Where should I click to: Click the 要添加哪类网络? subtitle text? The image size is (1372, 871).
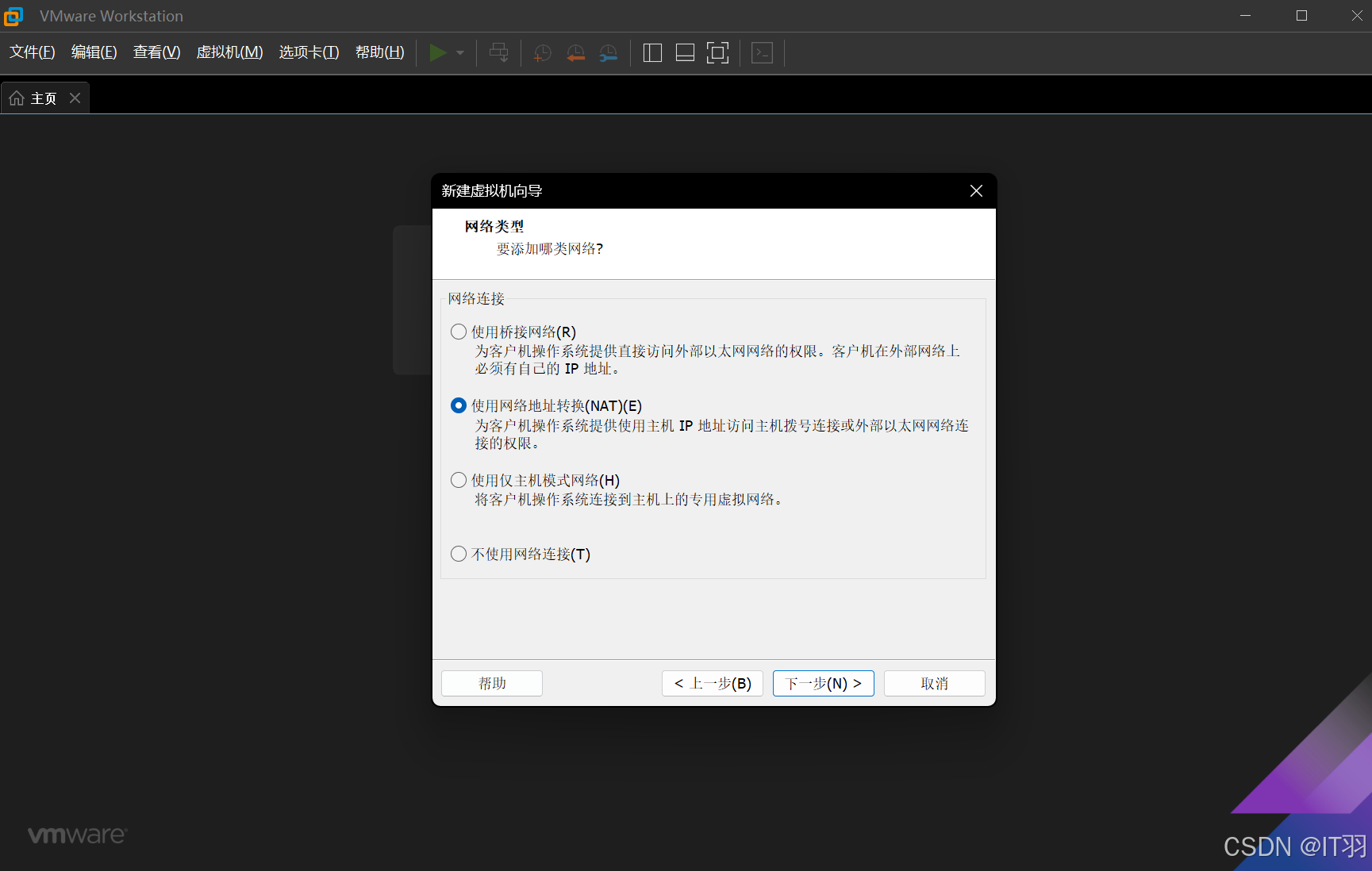tap(550, 248)
